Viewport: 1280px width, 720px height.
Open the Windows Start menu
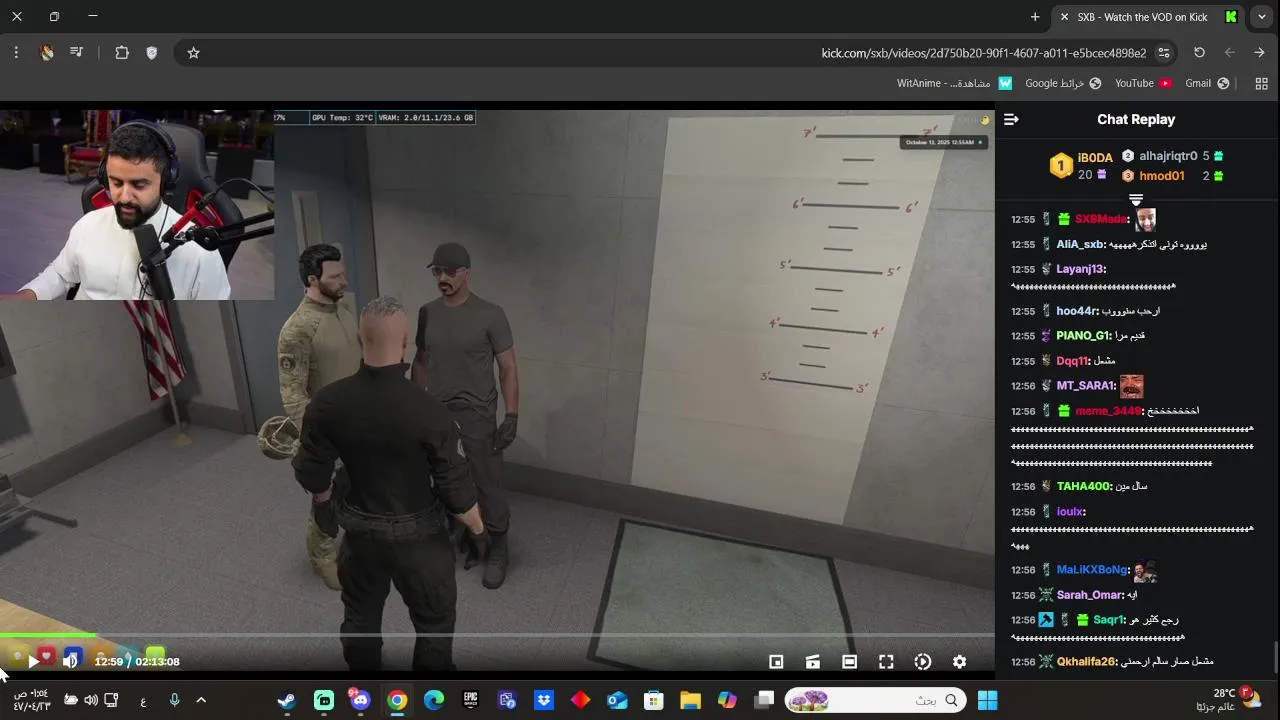click(x=987, y=700)
